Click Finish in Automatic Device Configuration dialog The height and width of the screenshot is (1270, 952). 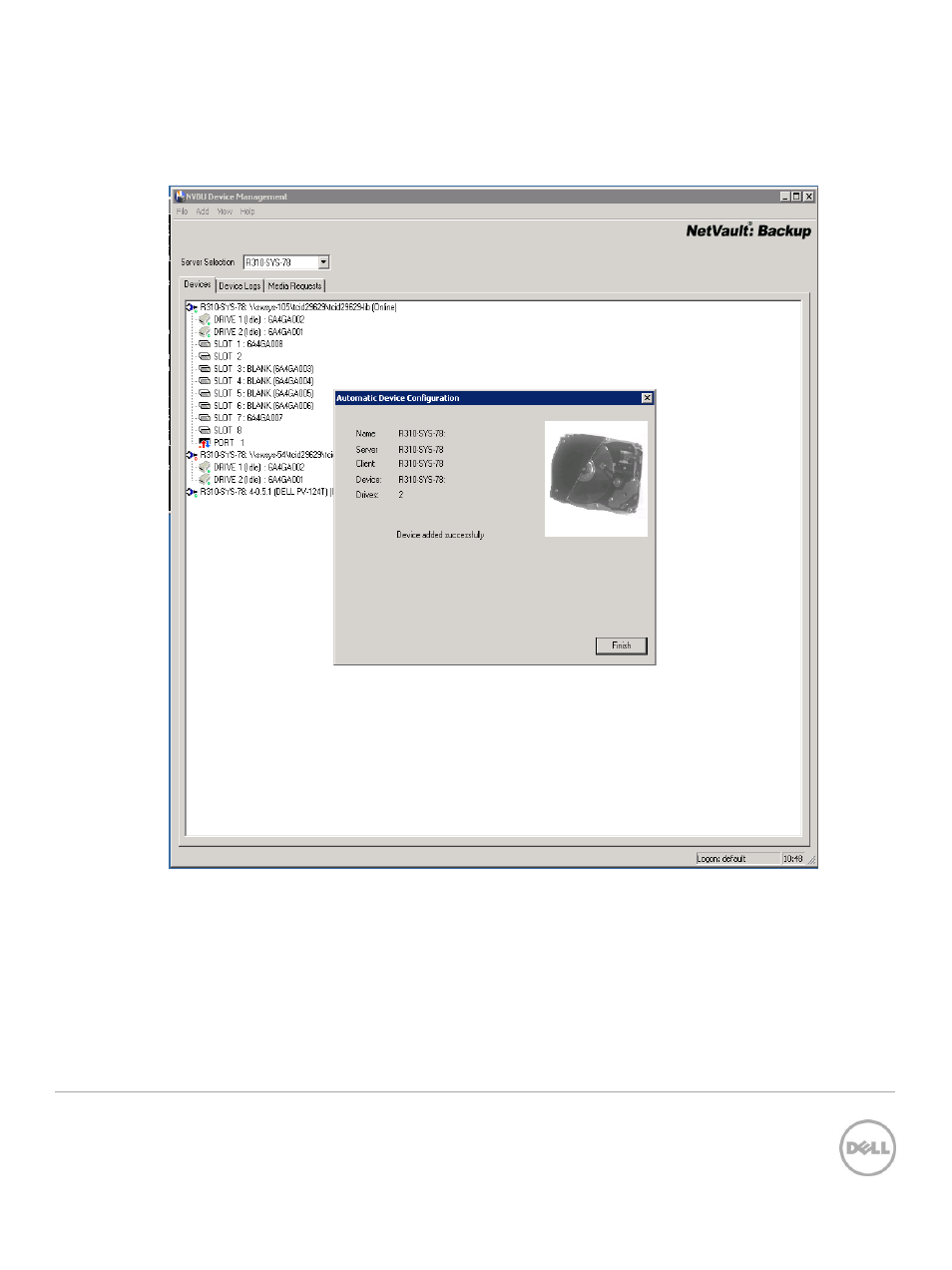pos(622,645)
